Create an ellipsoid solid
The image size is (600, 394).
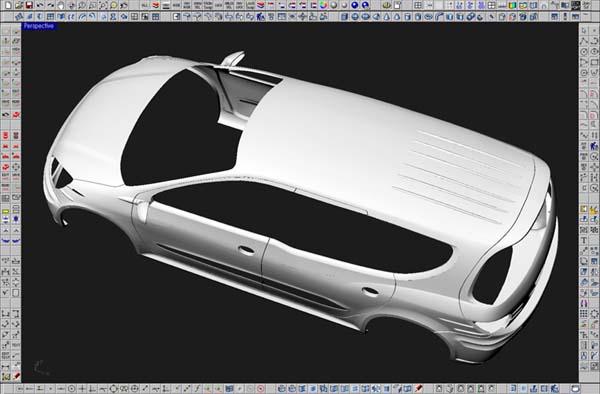point(365,16)
